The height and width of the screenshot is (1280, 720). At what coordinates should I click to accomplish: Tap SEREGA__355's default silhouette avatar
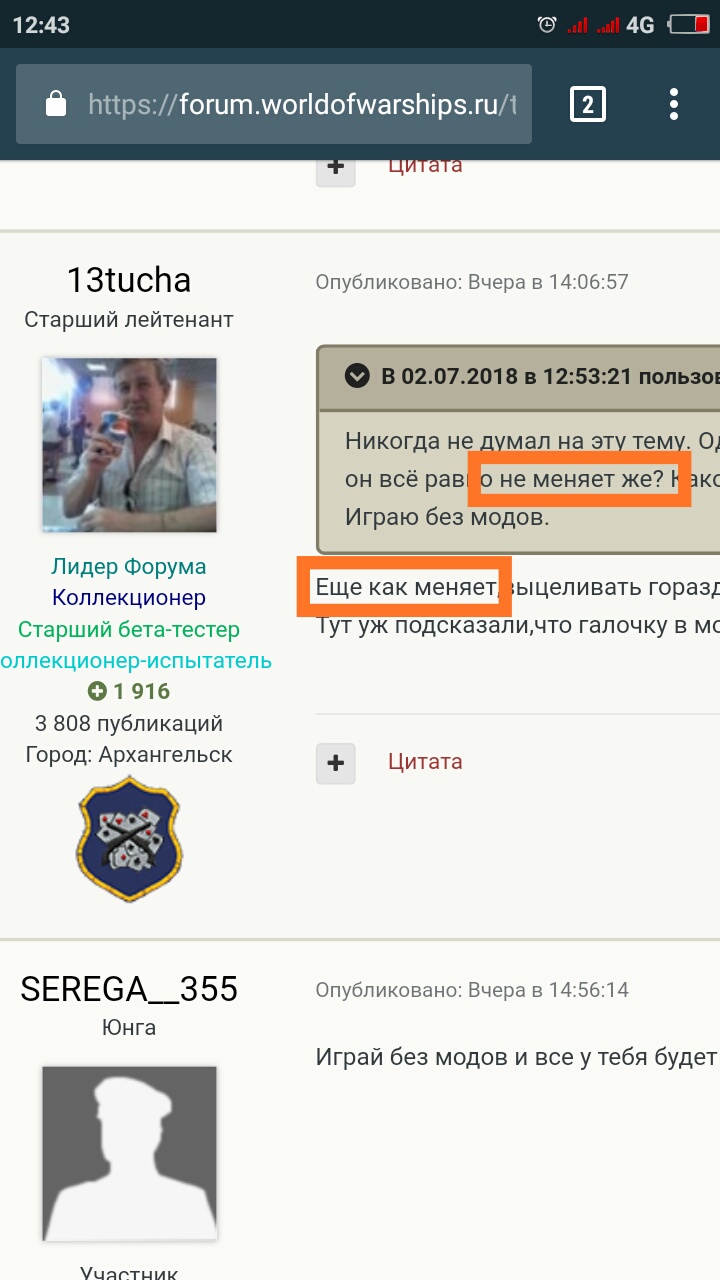click(x=129, y=1153)
